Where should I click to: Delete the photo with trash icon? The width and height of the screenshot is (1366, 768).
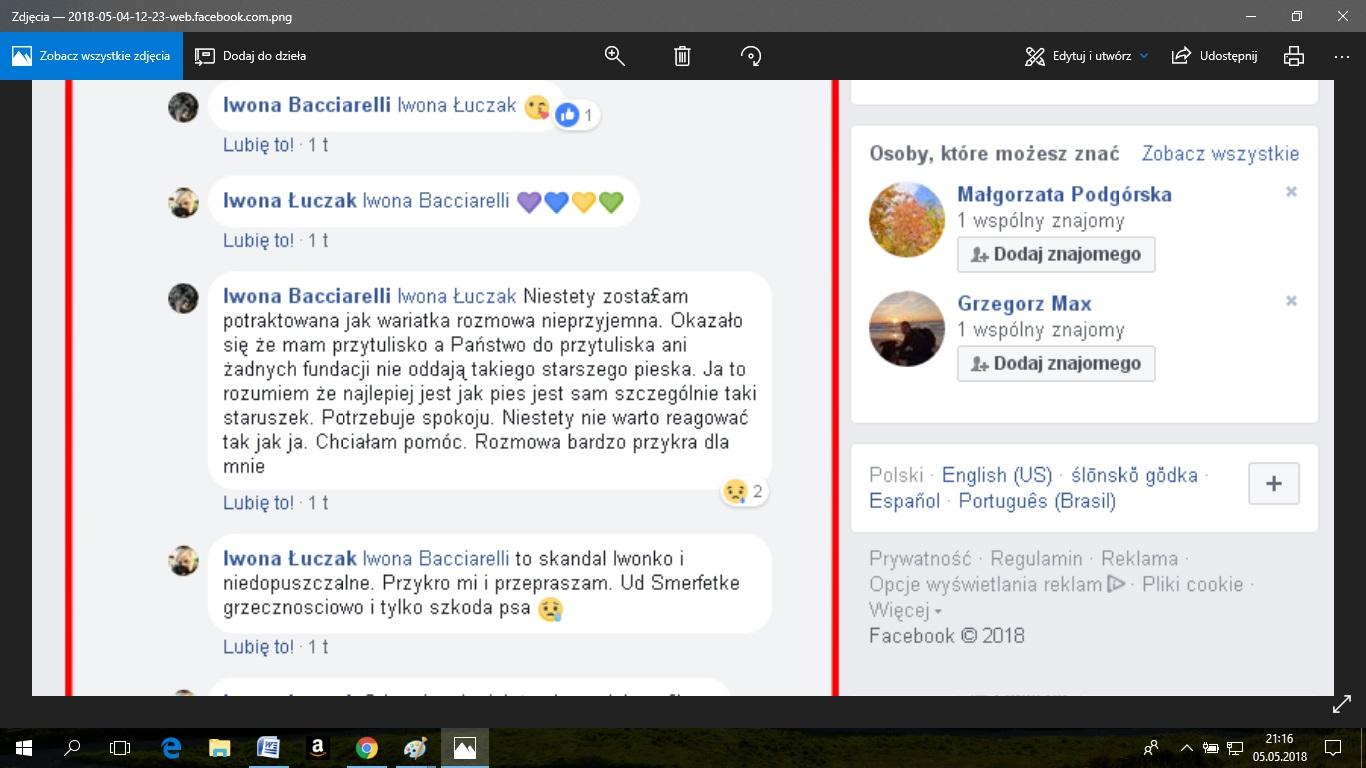(x=682, y=56)
